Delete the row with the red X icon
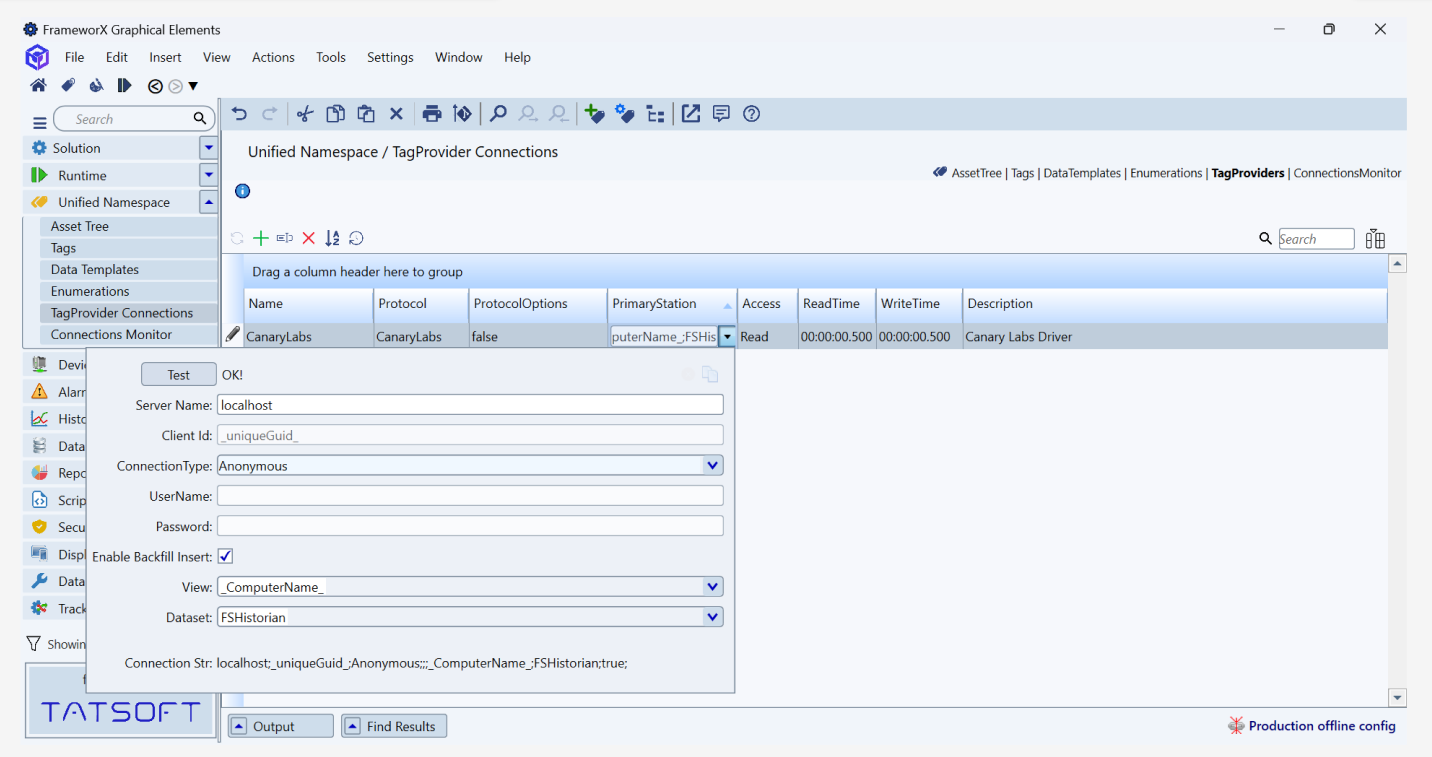The height and width of the screenshot is (757, 1432). [309, 238]
